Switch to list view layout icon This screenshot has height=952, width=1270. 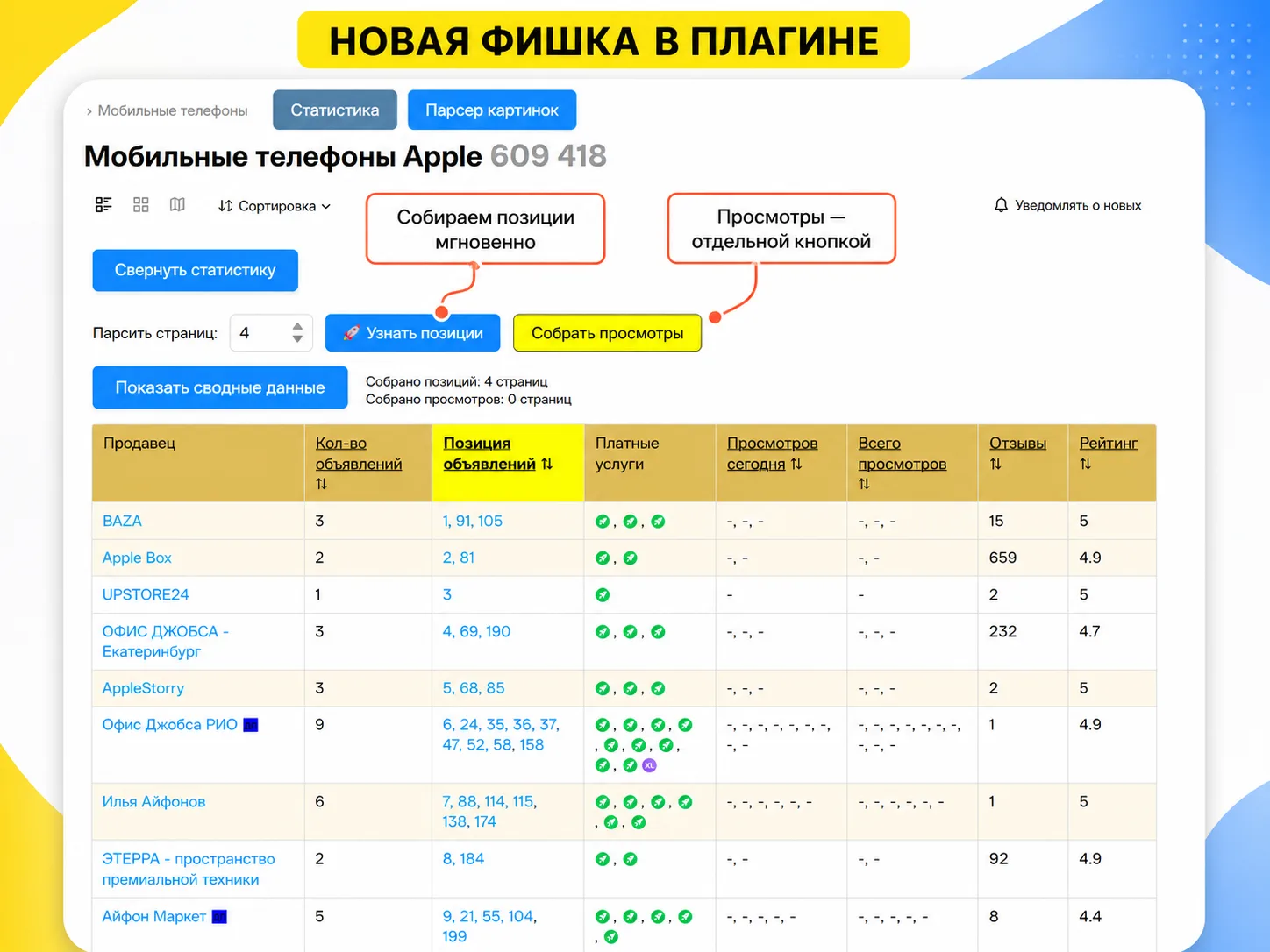(103, 204)
